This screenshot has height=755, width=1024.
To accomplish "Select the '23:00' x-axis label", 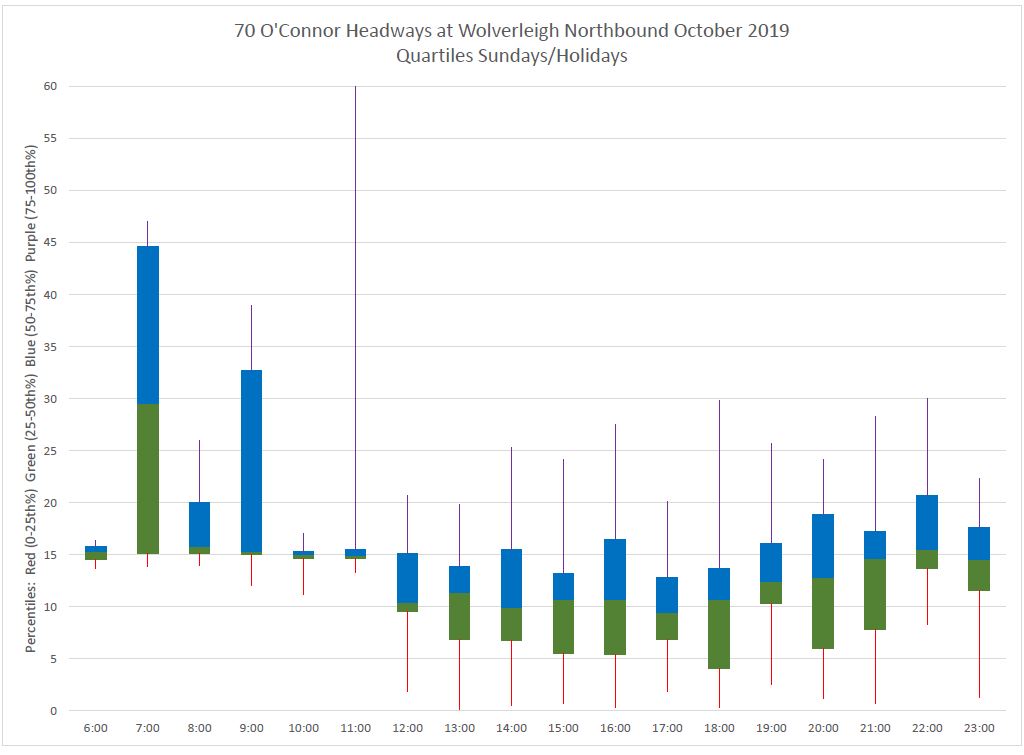I will 979,728.
